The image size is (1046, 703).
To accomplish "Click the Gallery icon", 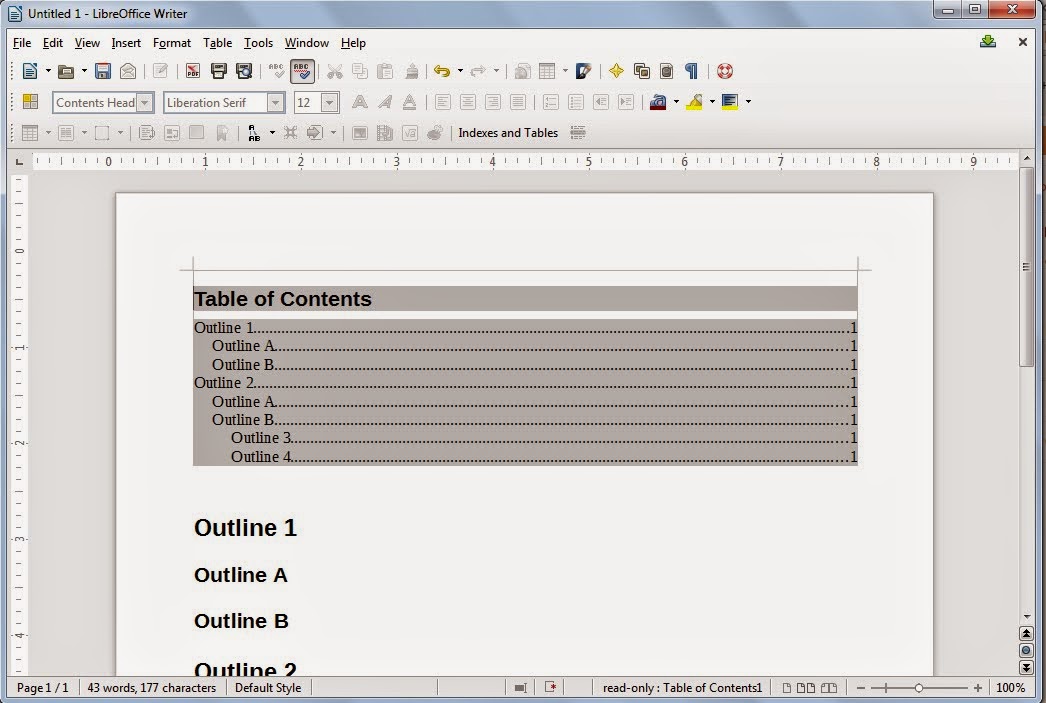I will point(639,71).
